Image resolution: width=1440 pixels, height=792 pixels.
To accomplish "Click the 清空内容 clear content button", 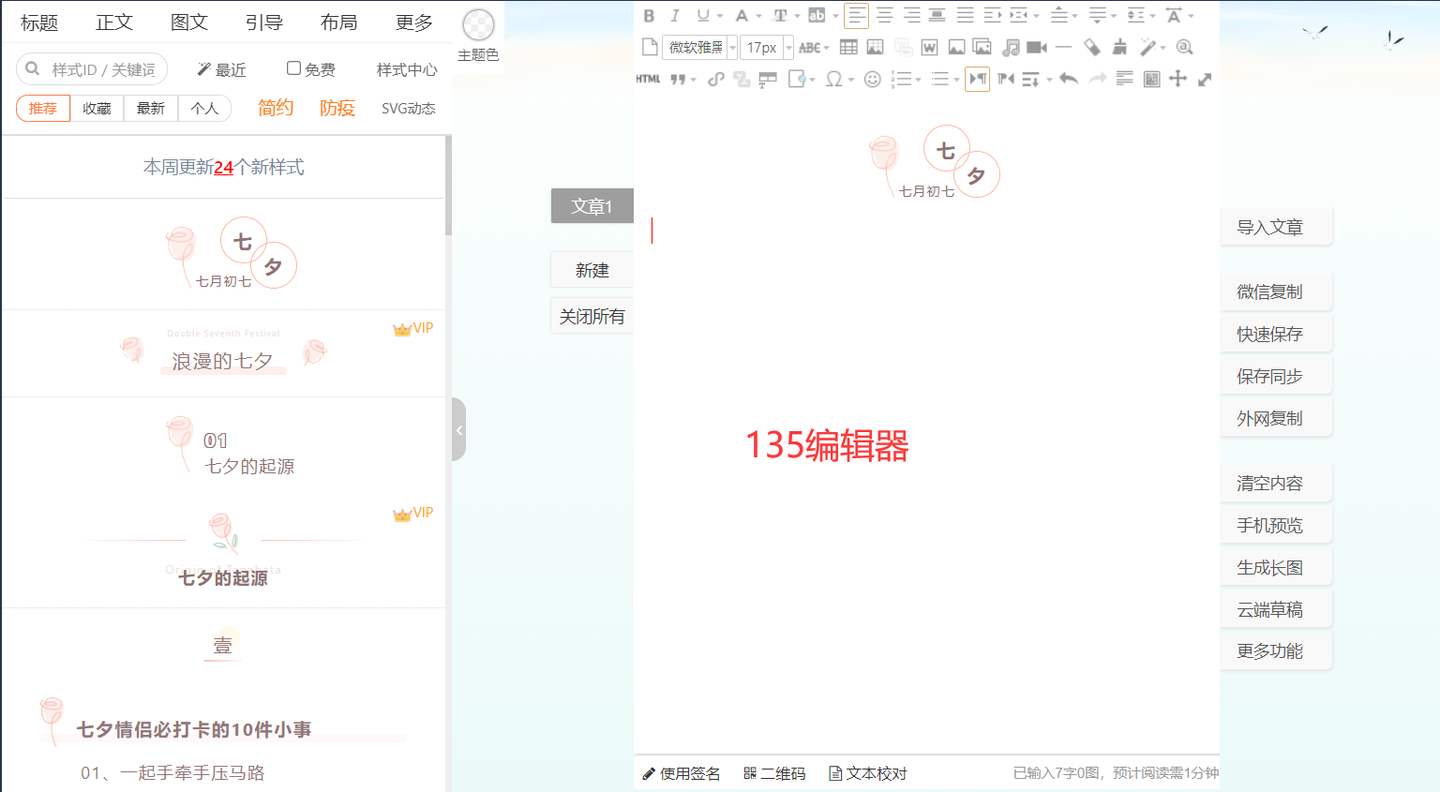I will click(x=1276, y=483).
